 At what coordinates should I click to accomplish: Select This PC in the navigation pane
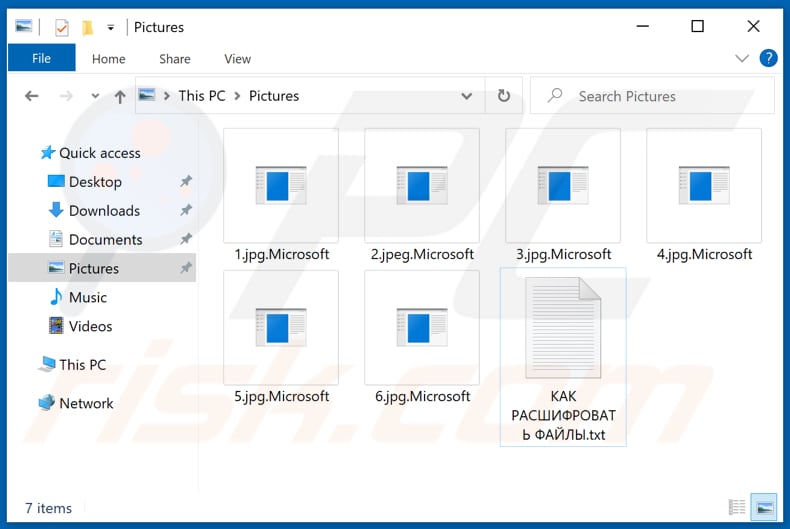pyautogui.click(x=73, y=364)
